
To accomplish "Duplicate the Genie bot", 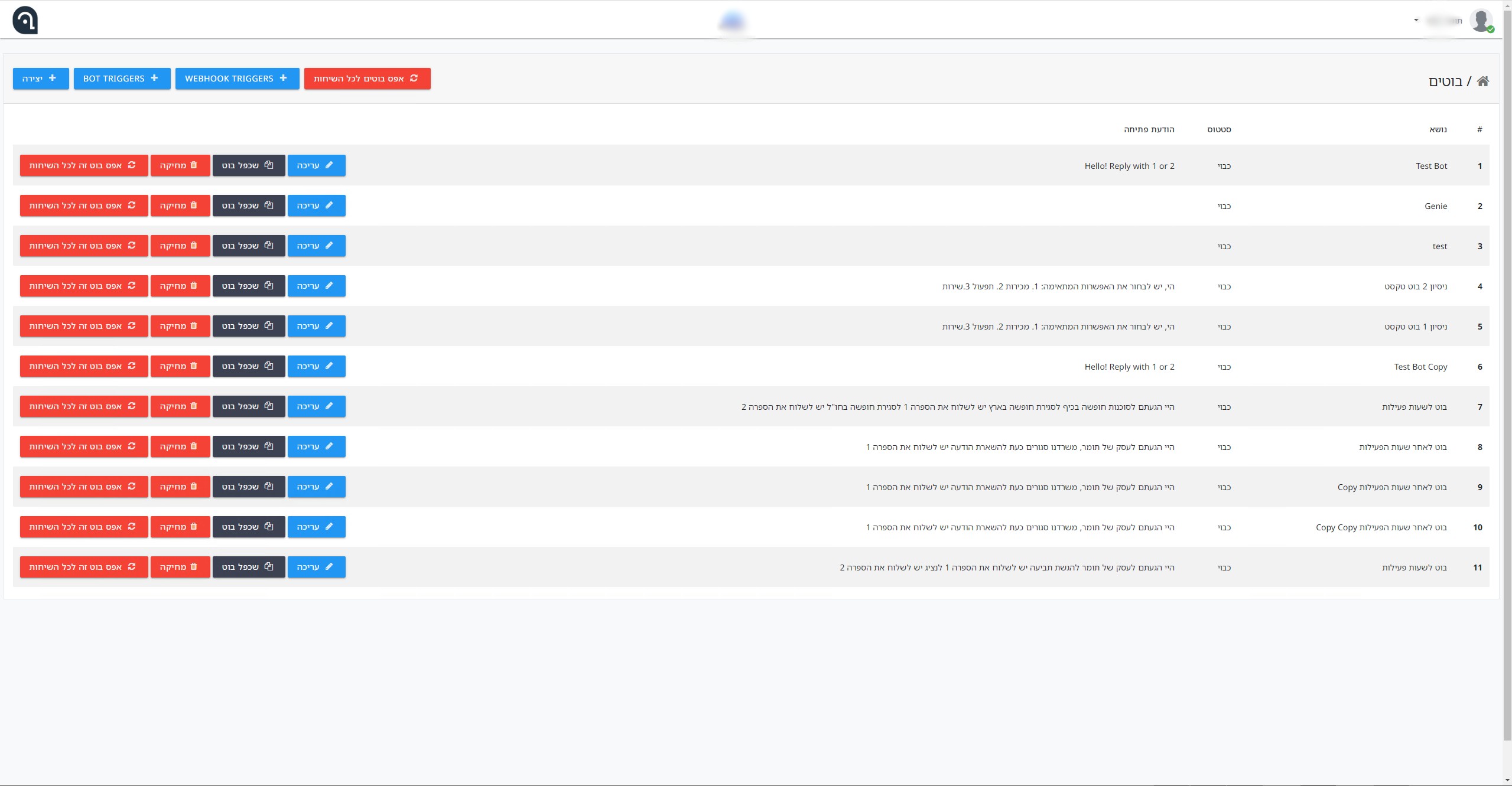I will [x=248, y=206].
